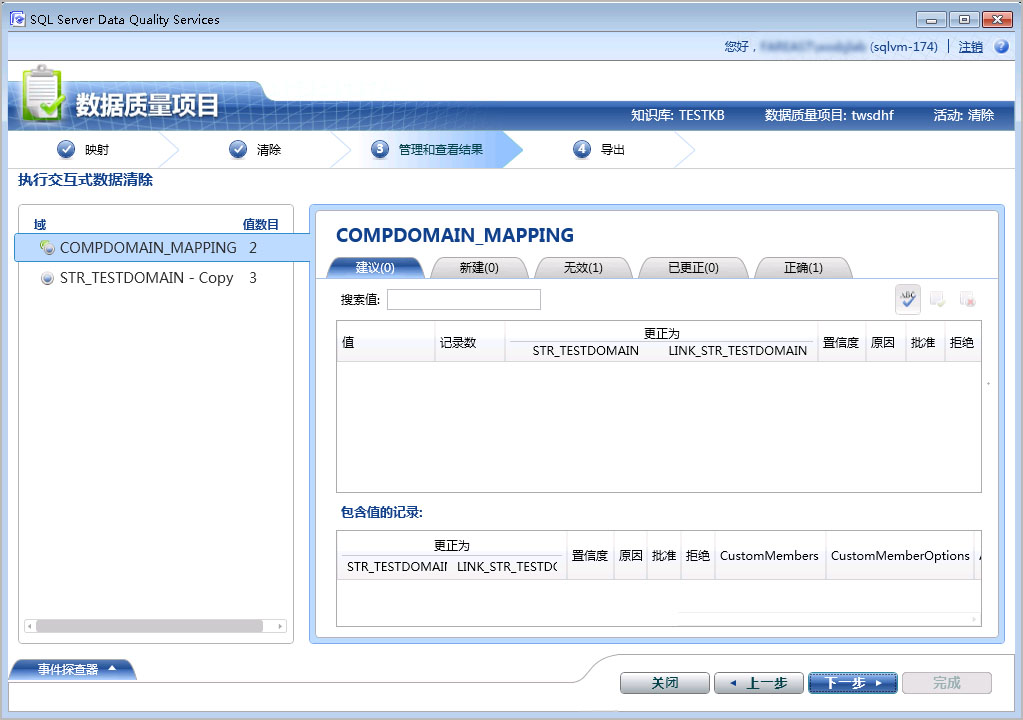The width and height of the screenshot is (1023, 720).
Task: Click the 下一步 button
Action: [852, 683]
